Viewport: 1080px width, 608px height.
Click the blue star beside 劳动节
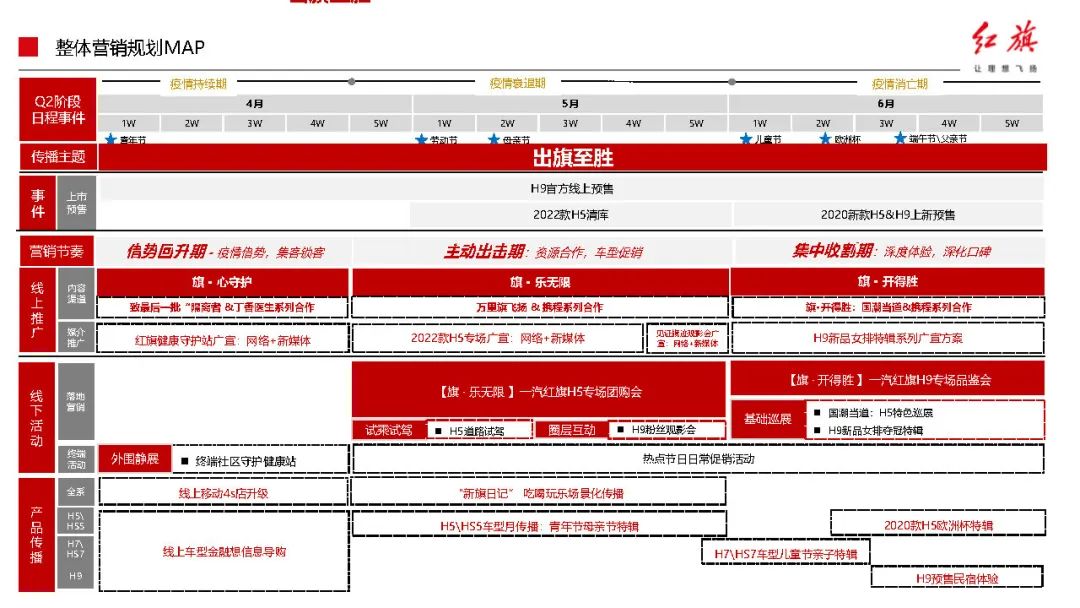point(422,139)
